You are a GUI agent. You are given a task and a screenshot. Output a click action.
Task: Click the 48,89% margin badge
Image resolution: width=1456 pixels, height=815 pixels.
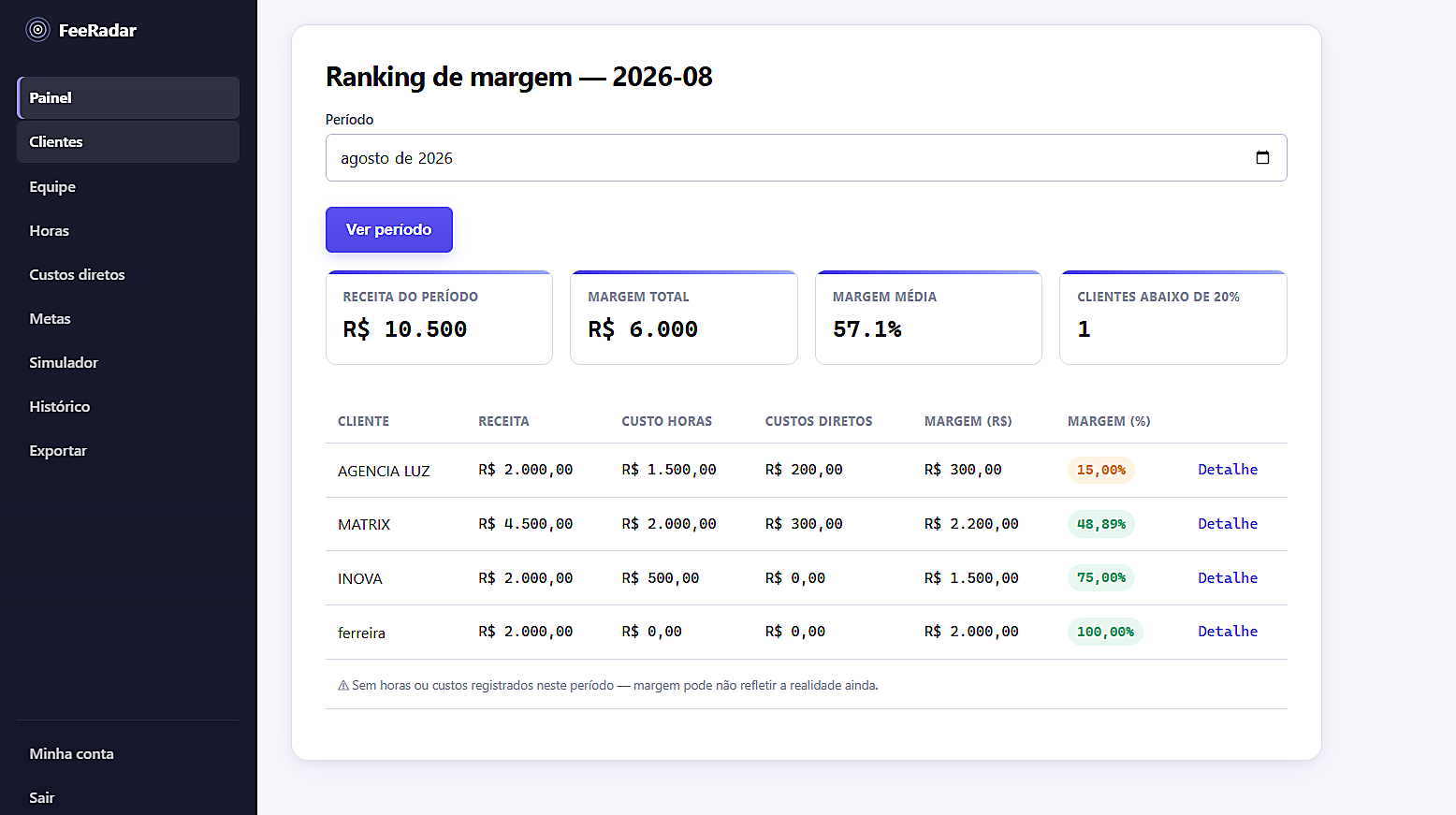[1100, 524]
